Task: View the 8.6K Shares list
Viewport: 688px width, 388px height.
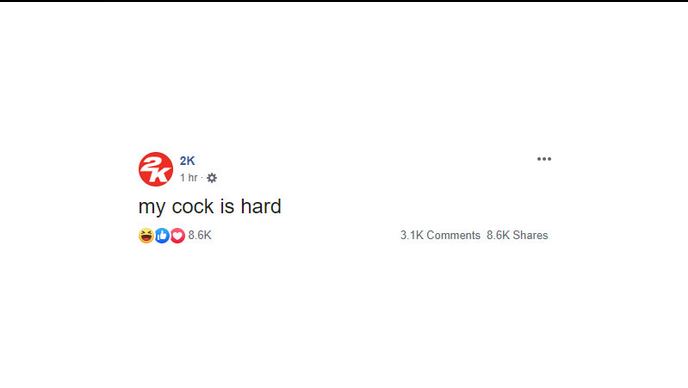Action: [x=517, y=235]
